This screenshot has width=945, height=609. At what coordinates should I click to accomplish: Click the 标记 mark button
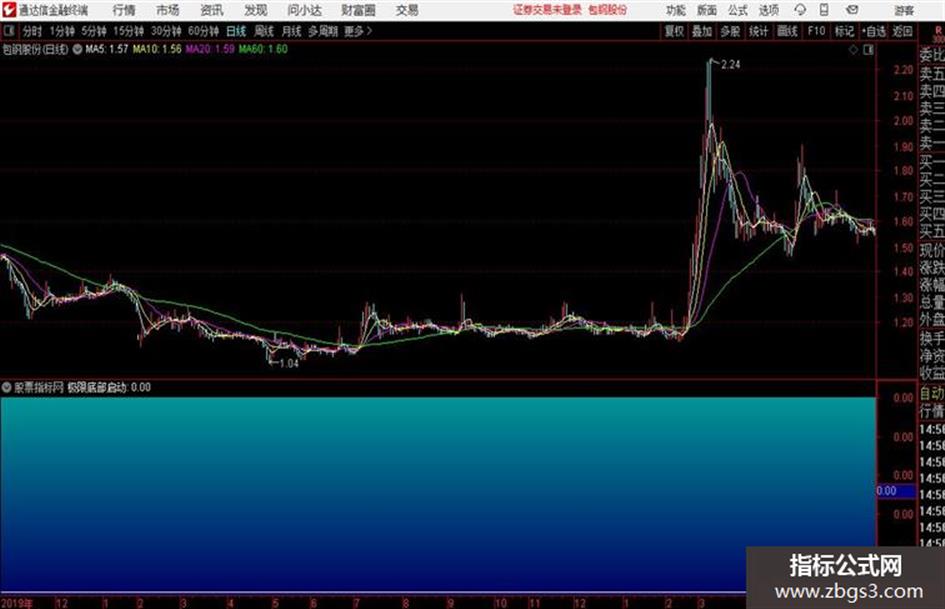coord(844,31)
